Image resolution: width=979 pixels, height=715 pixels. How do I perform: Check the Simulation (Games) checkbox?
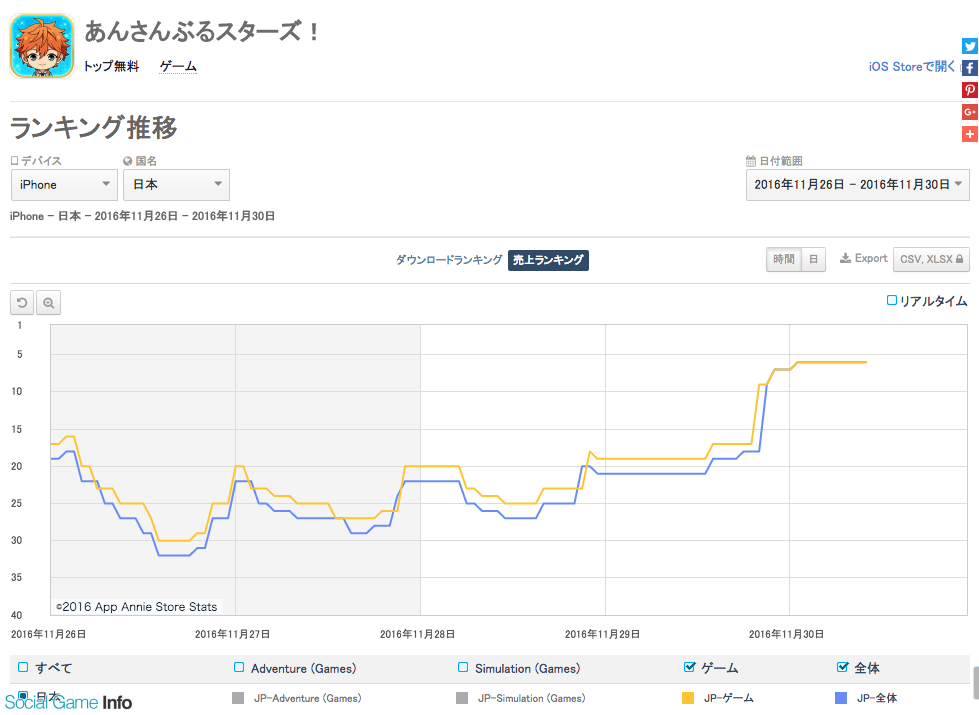[463, 667]
